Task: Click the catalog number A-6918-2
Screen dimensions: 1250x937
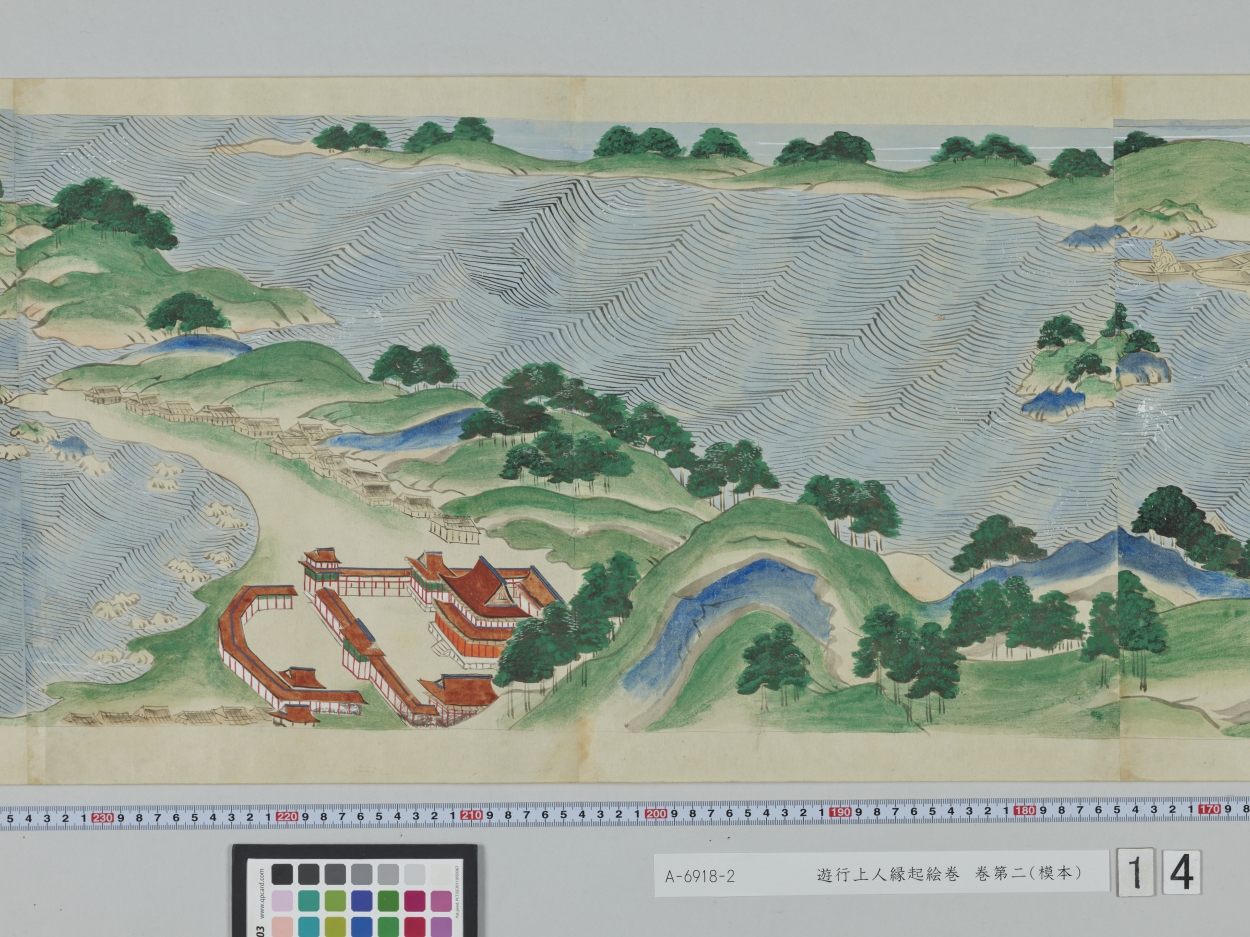Action: click(700, 877)
